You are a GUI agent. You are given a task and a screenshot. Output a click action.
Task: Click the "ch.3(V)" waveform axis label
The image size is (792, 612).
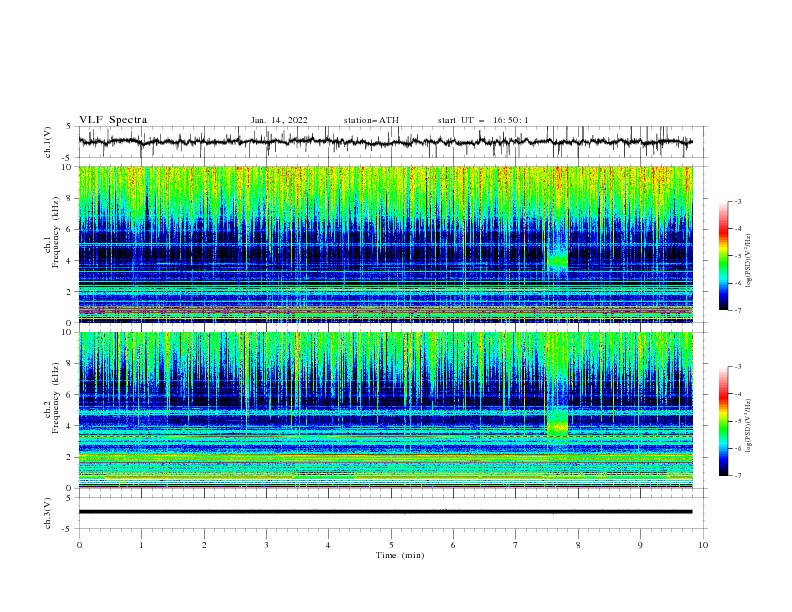click(x=48, y=513)
